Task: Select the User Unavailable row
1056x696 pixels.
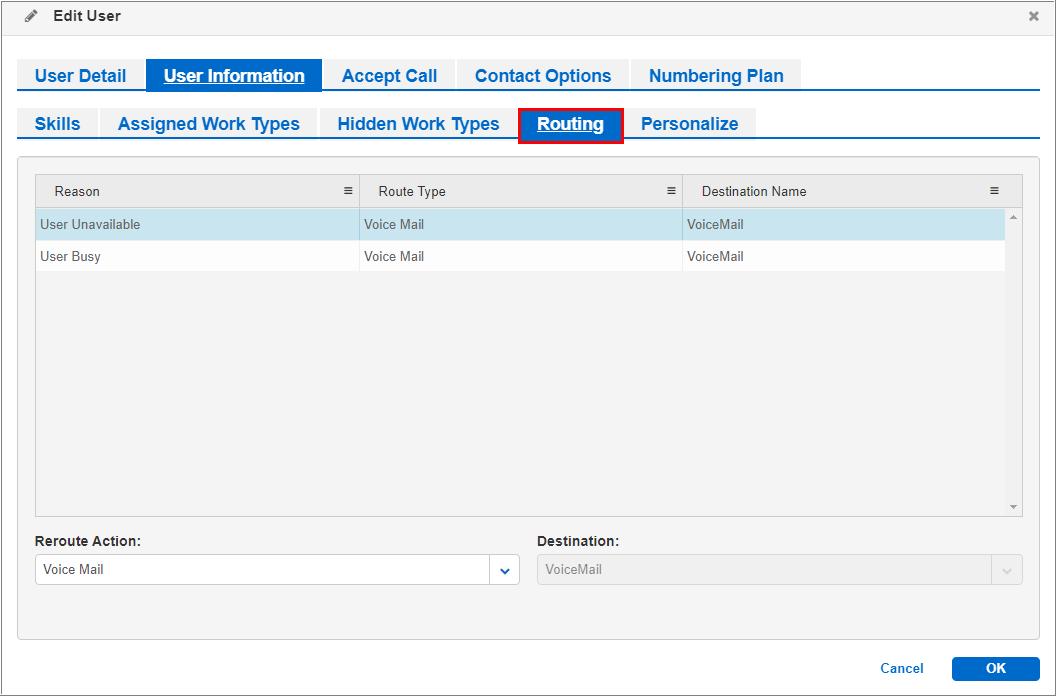Action: tap(400, 224)
